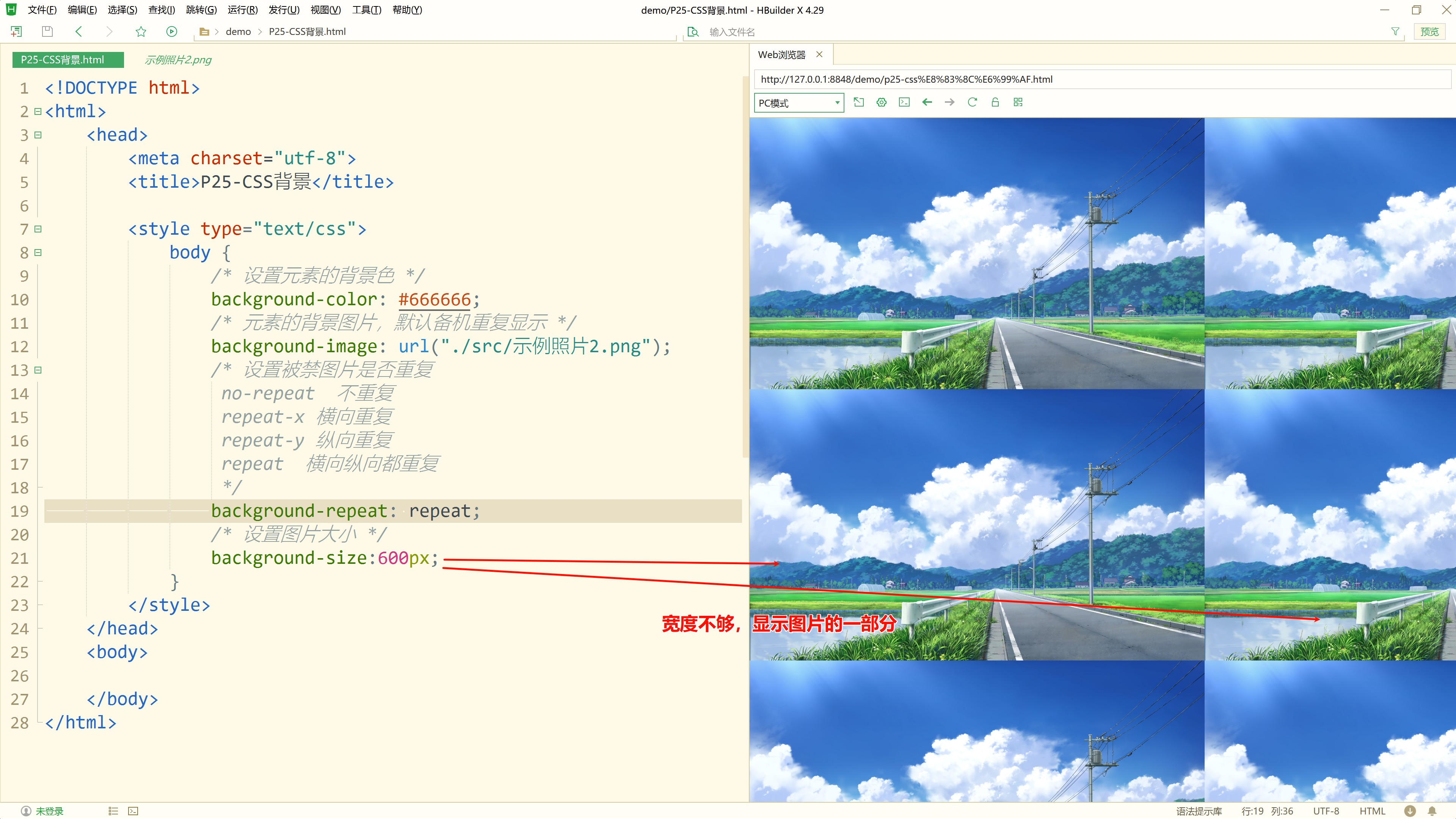Click the run play icon in toolbar
The image size is (1456, 819).
172,31
